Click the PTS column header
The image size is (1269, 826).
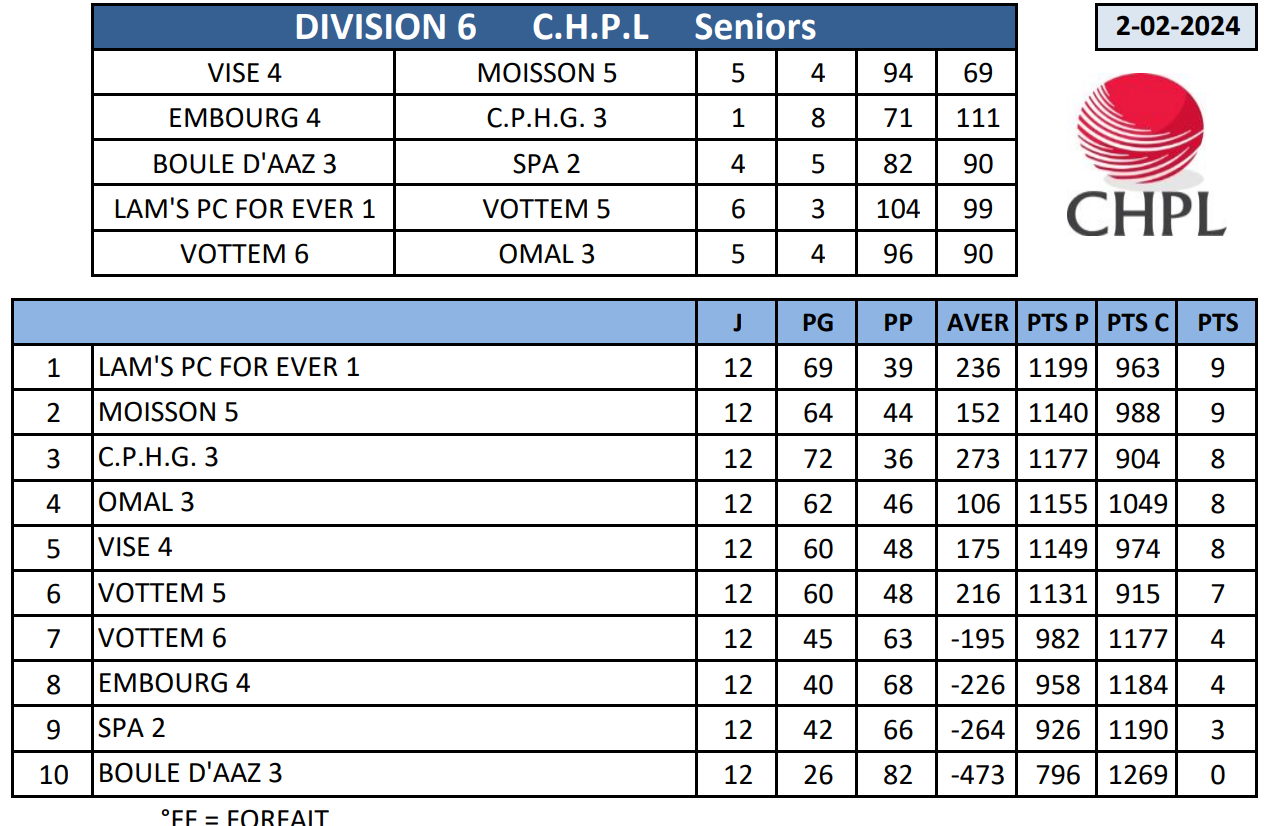click(1217, 322)
